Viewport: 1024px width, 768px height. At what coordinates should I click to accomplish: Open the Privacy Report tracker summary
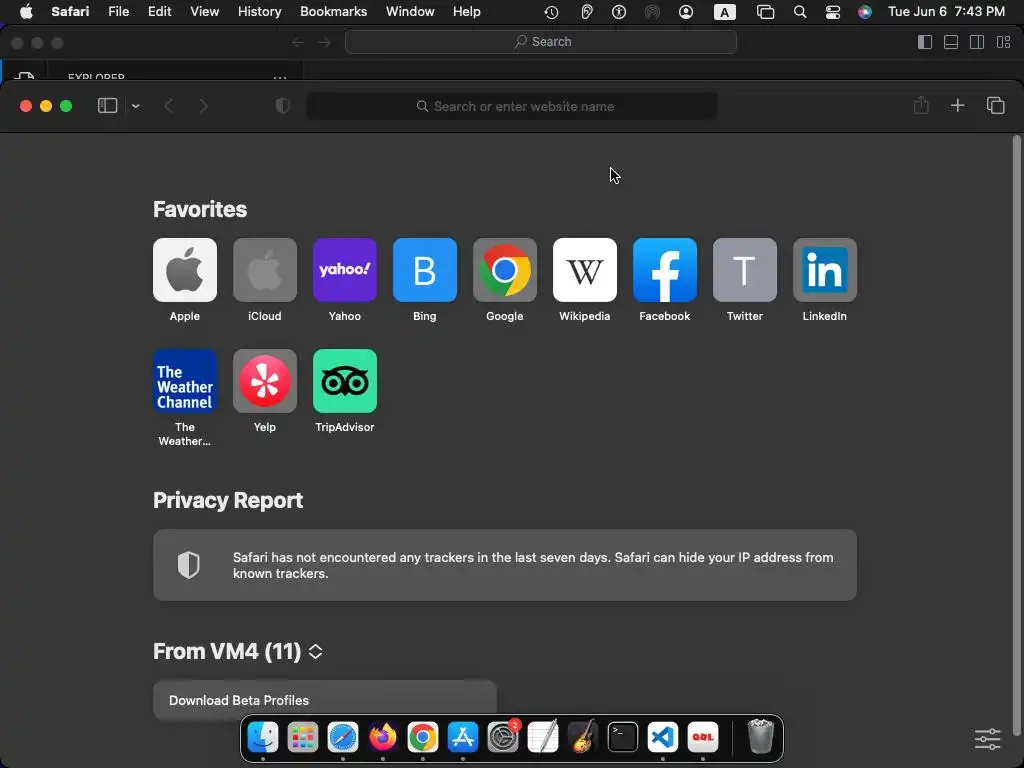(x=505, y=565)
